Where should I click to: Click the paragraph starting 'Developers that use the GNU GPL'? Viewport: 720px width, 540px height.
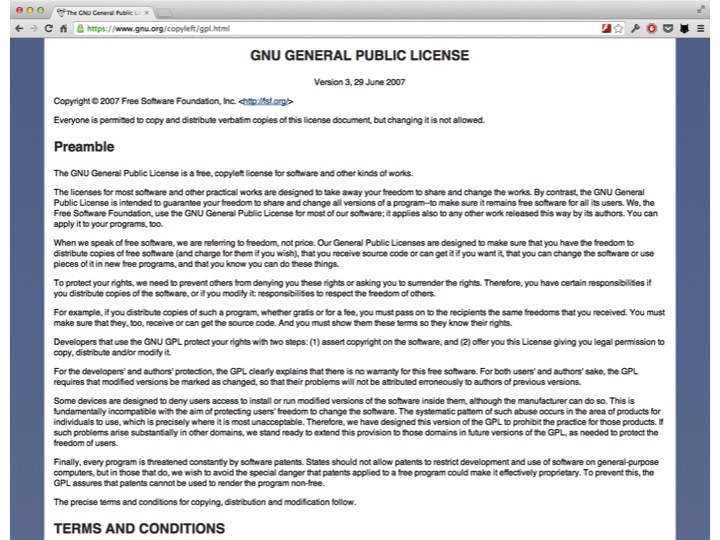tap(359, 347)
